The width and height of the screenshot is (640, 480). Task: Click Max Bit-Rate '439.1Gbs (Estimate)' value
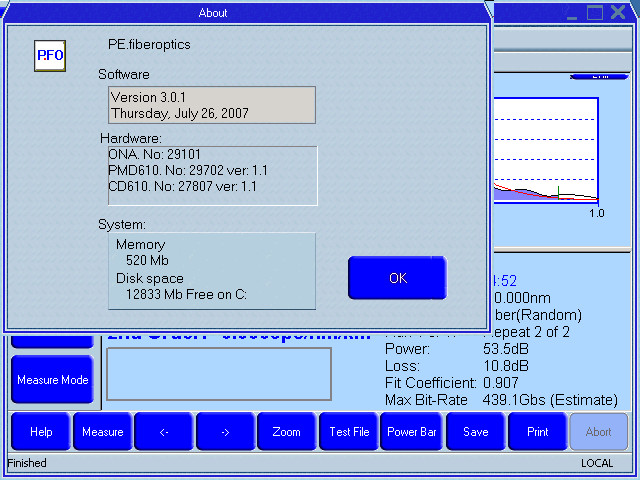click(550, 400)
